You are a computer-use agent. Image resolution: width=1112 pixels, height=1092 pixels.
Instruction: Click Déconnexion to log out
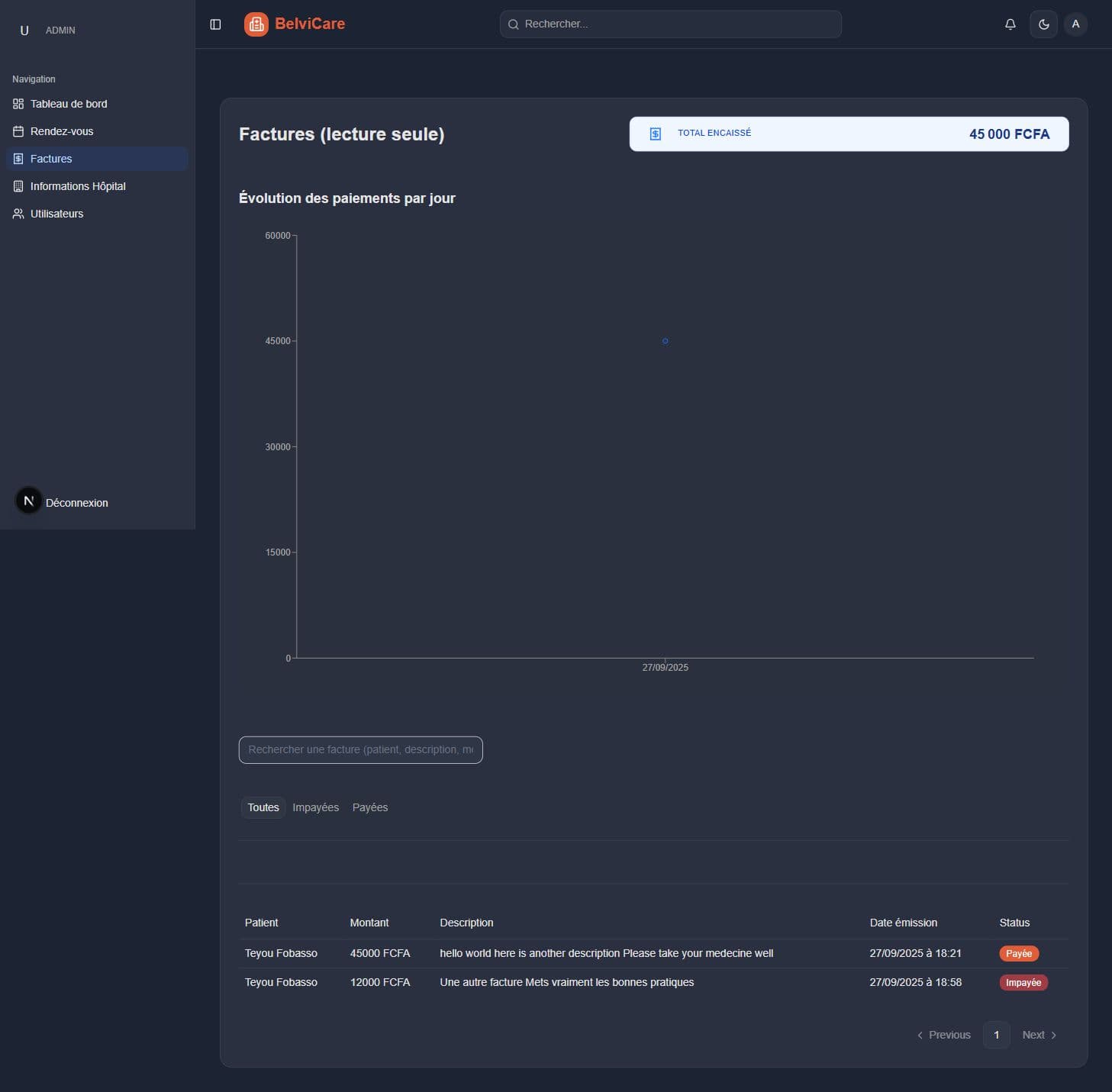coord(76,503)
